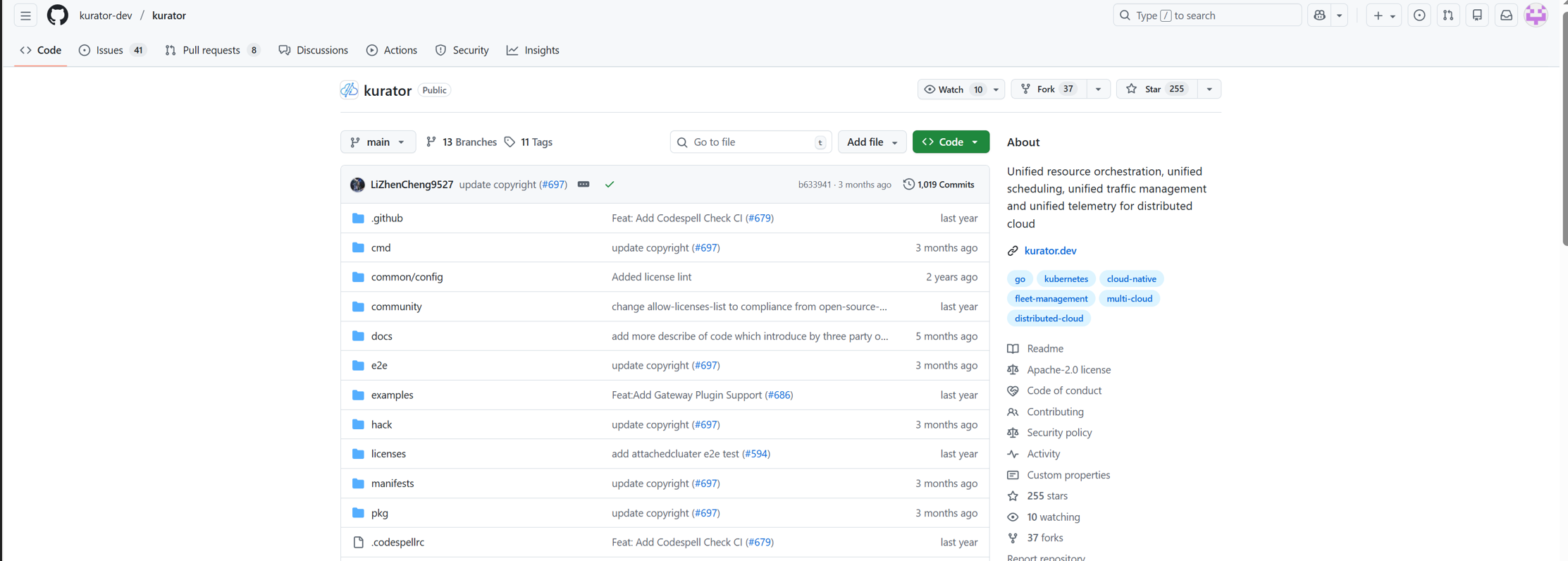Open the Pull requests icon in header
The image size is (1568, 561).
pyautogui.click(x=1448, y=16)
